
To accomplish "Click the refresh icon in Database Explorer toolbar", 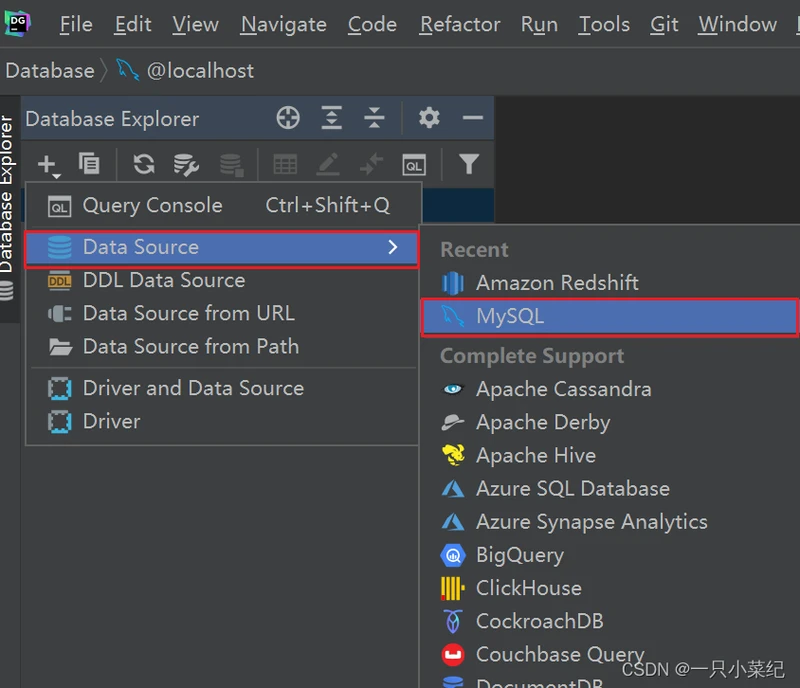I will pos(144,164).
